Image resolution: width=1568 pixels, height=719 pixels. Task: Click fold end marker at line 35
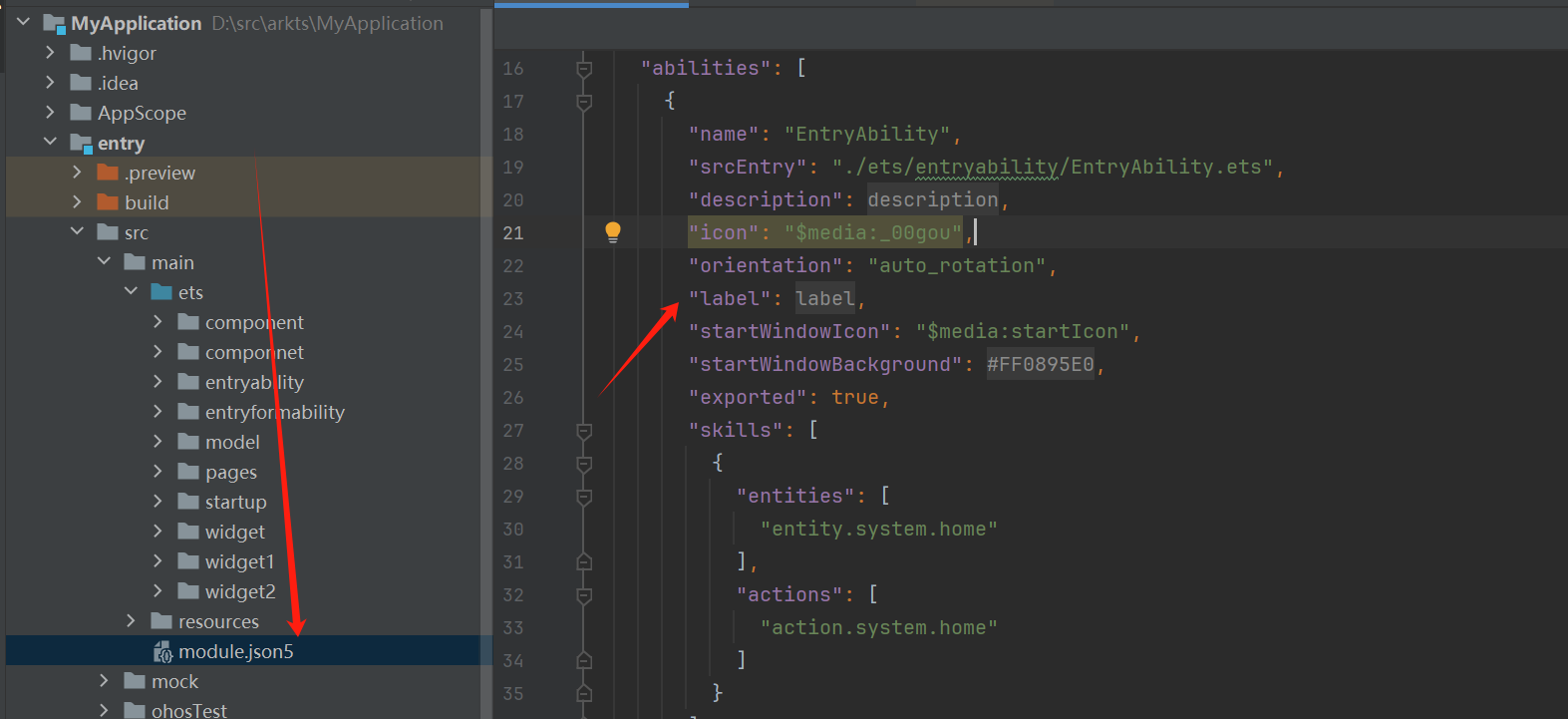pyautogui.click(x=584, y=693)
